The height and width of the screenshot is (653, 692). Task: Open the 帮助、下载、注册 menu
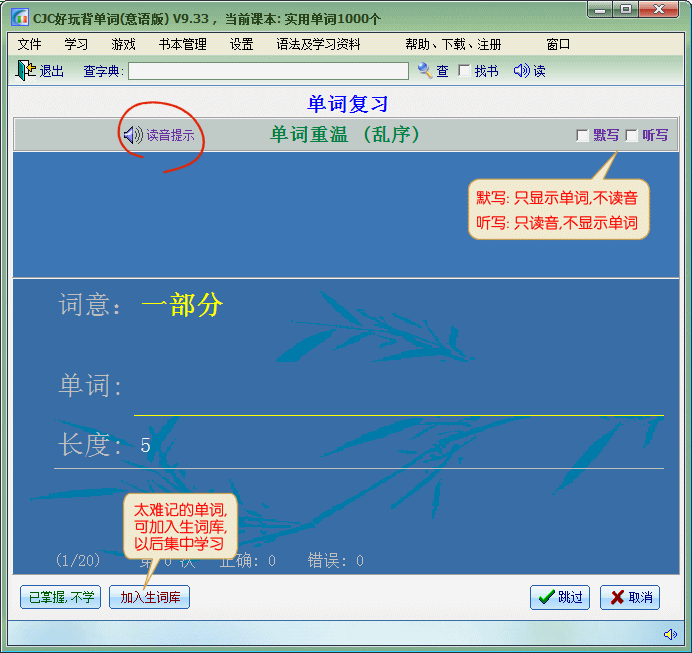click(x=453, y=44)
